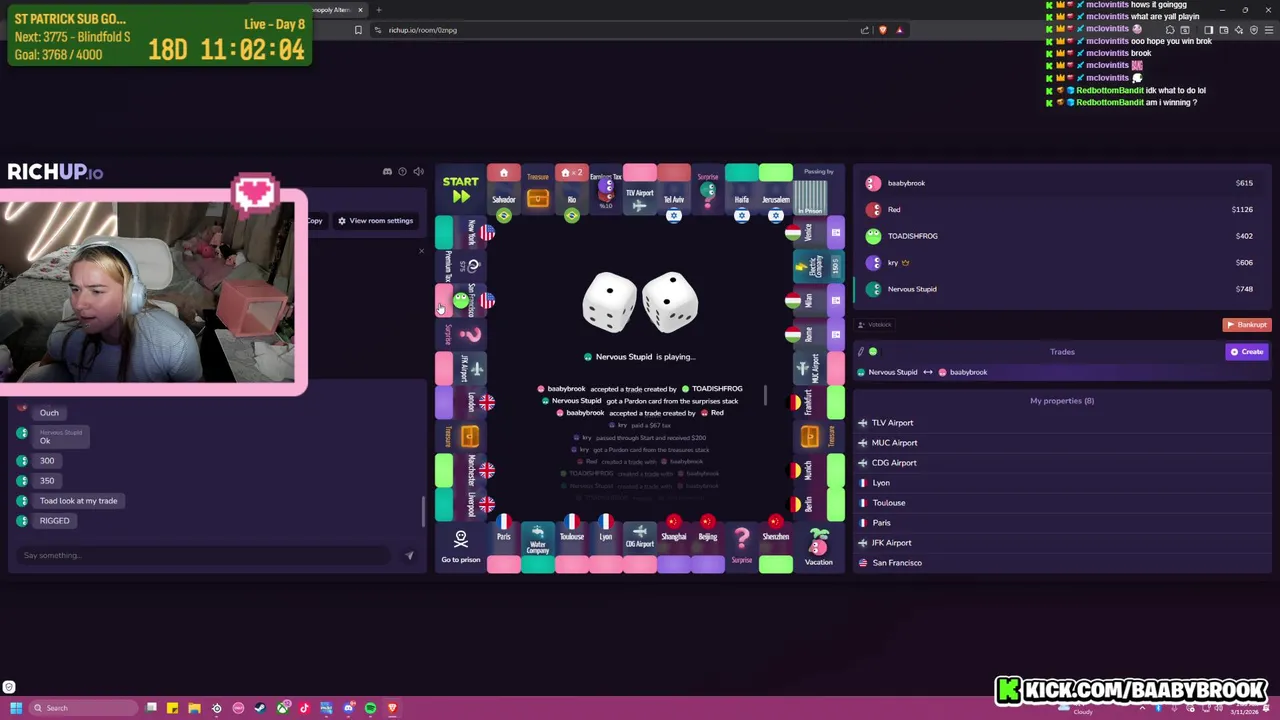The image size is (1280, 720).
Task: Select the Paris tile on the board
Action: pyautogui.click(x=504, y=547)
